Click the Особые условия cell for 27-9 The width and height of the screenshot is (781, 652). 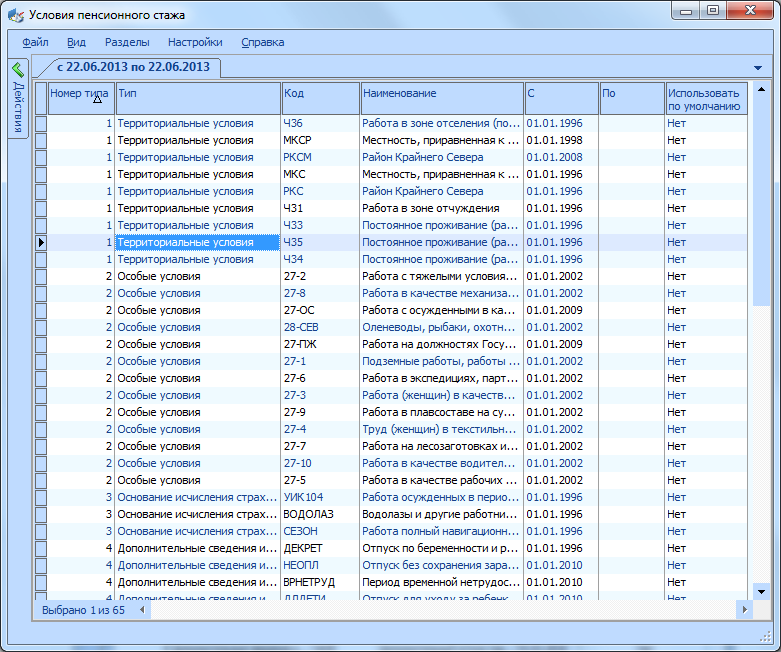tap(198, 412)
